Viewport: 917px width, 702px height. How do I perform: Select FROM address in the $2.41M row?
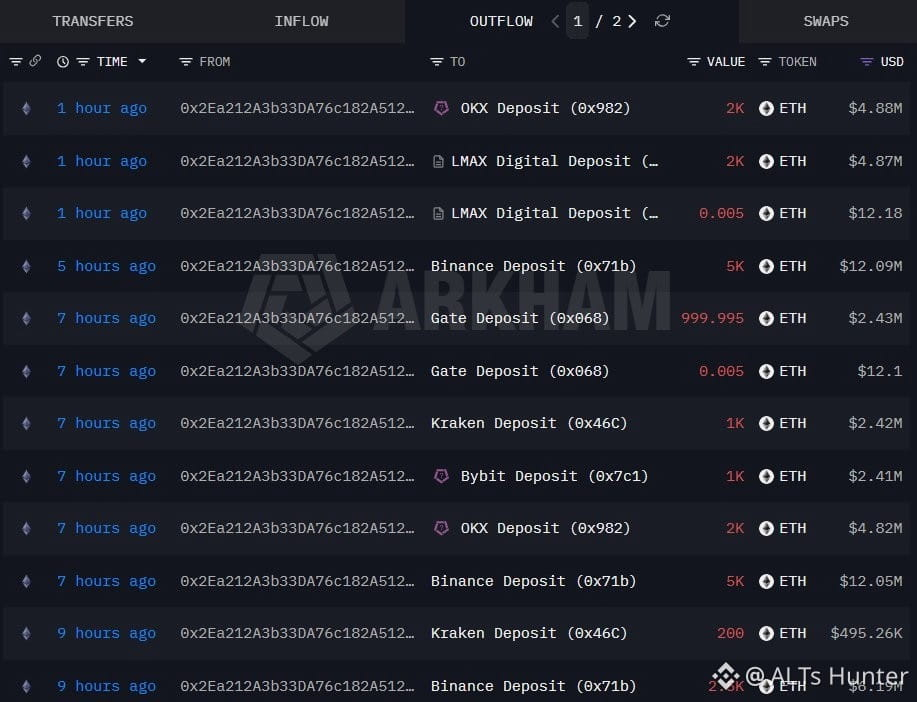pos(297,476)
